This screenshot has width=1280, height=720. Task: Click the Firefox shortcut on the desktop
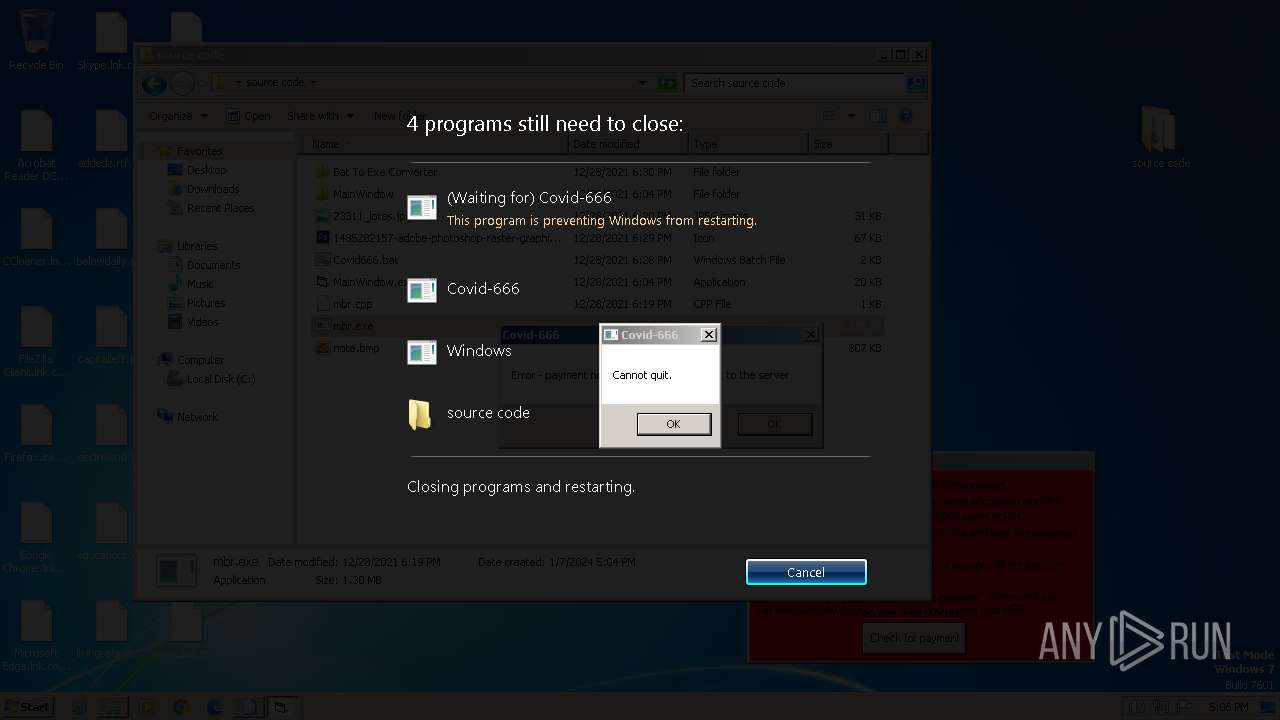coord(36,434)
